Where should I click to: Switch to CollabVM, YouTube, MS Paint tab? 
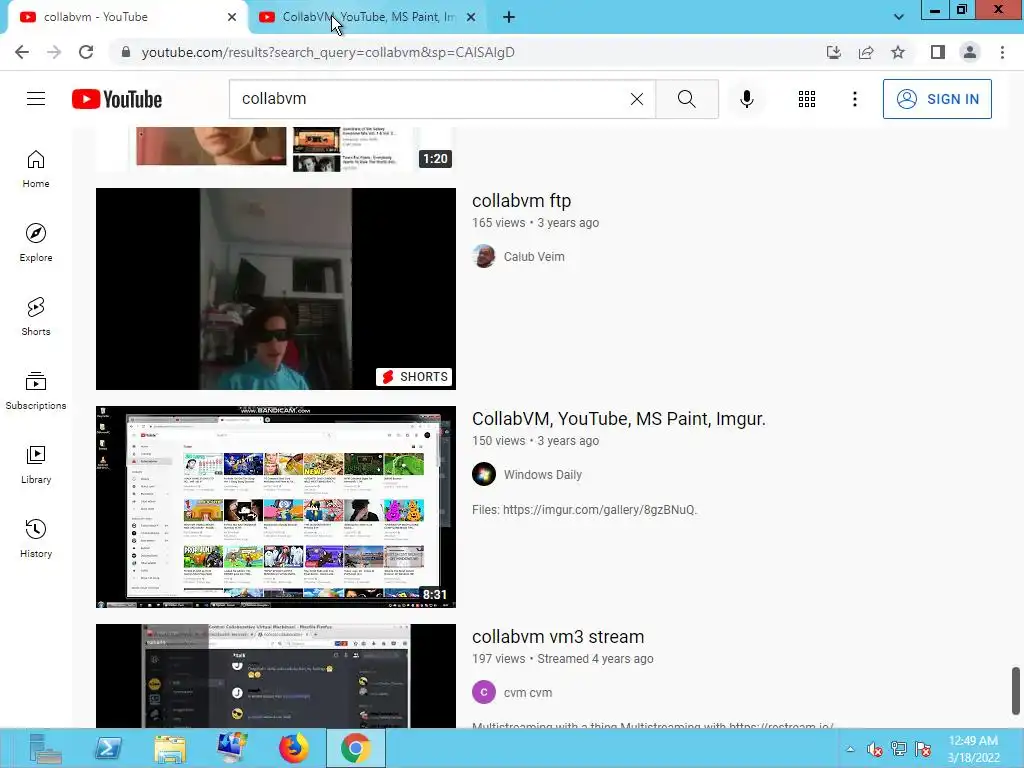coord(368,17)
